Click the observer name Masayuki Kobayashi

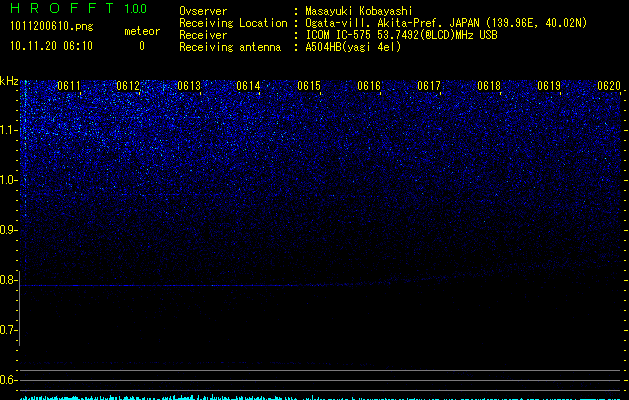pyautogui.click(x=359, y=11)
